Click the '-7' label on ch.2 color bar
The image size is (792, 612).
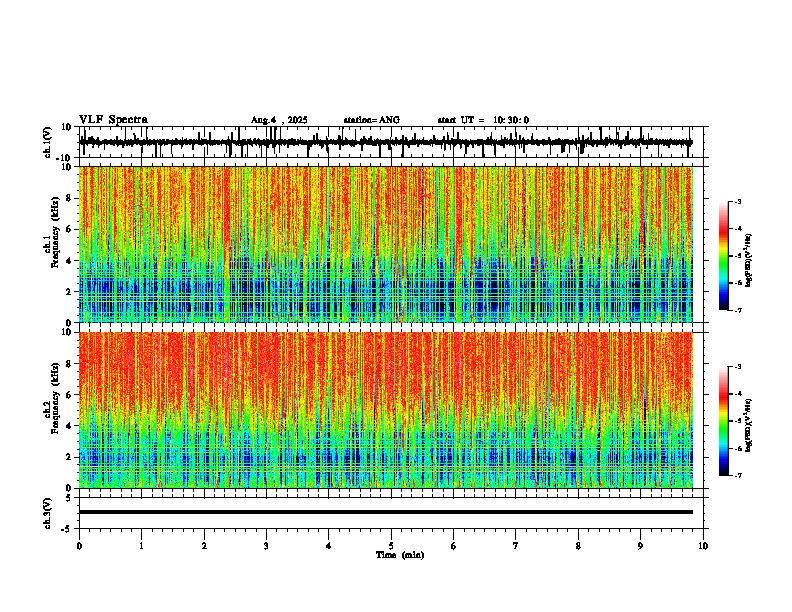click(738, 476)
